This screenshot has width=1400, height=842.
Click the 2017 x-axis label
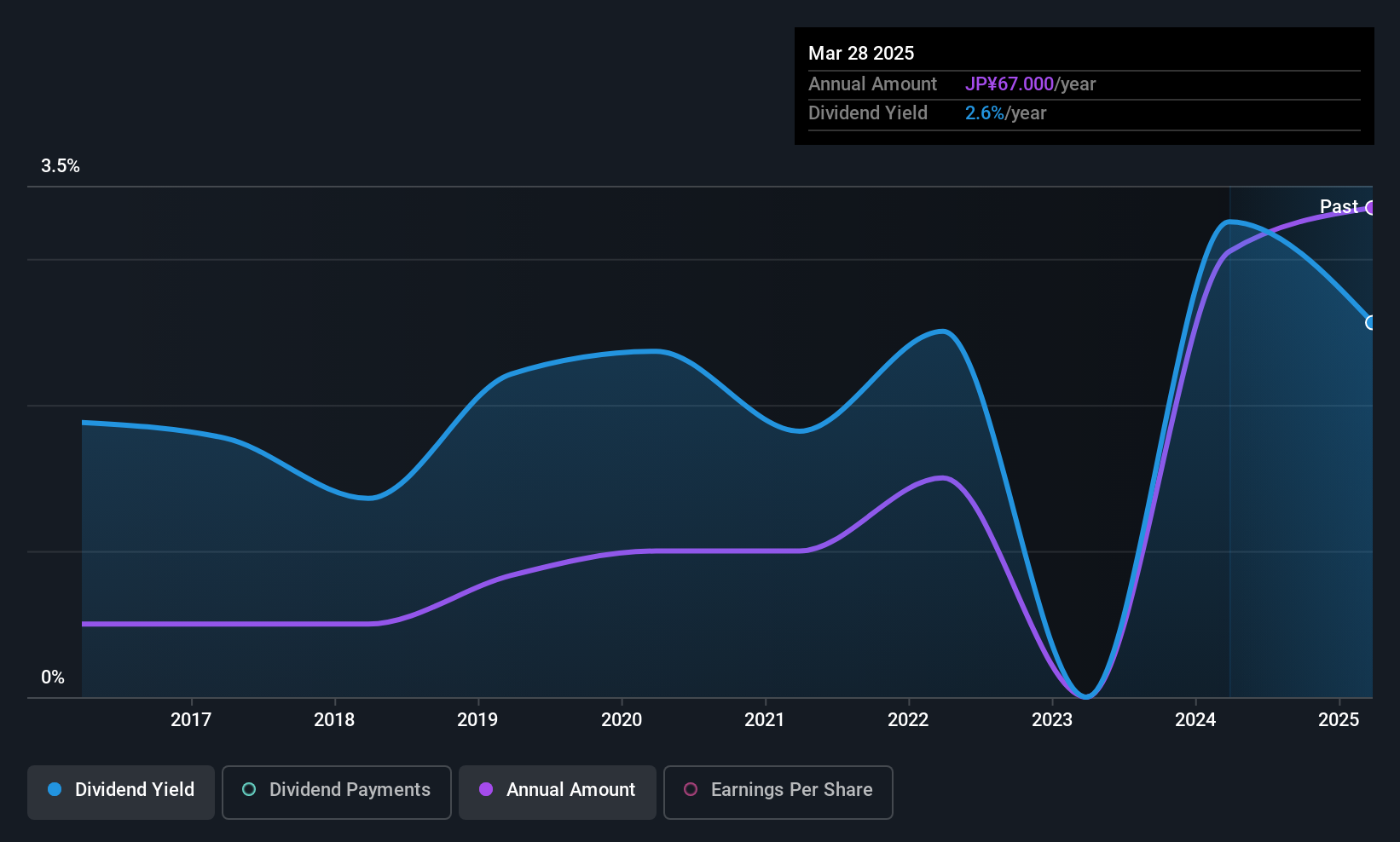click(191, 720)
